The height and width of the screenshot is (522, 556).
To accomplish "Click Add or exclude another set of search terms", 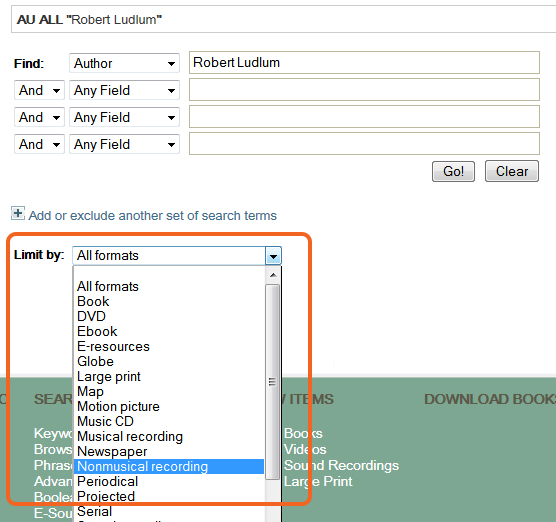I will (x=152, y=216).
